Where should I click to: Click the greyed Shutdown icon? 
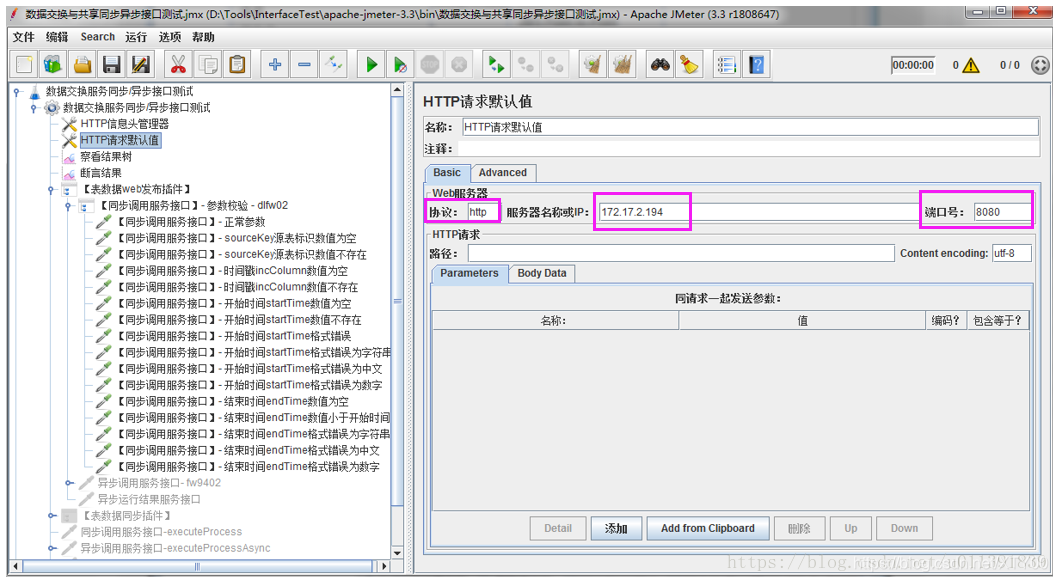(459, 65)
